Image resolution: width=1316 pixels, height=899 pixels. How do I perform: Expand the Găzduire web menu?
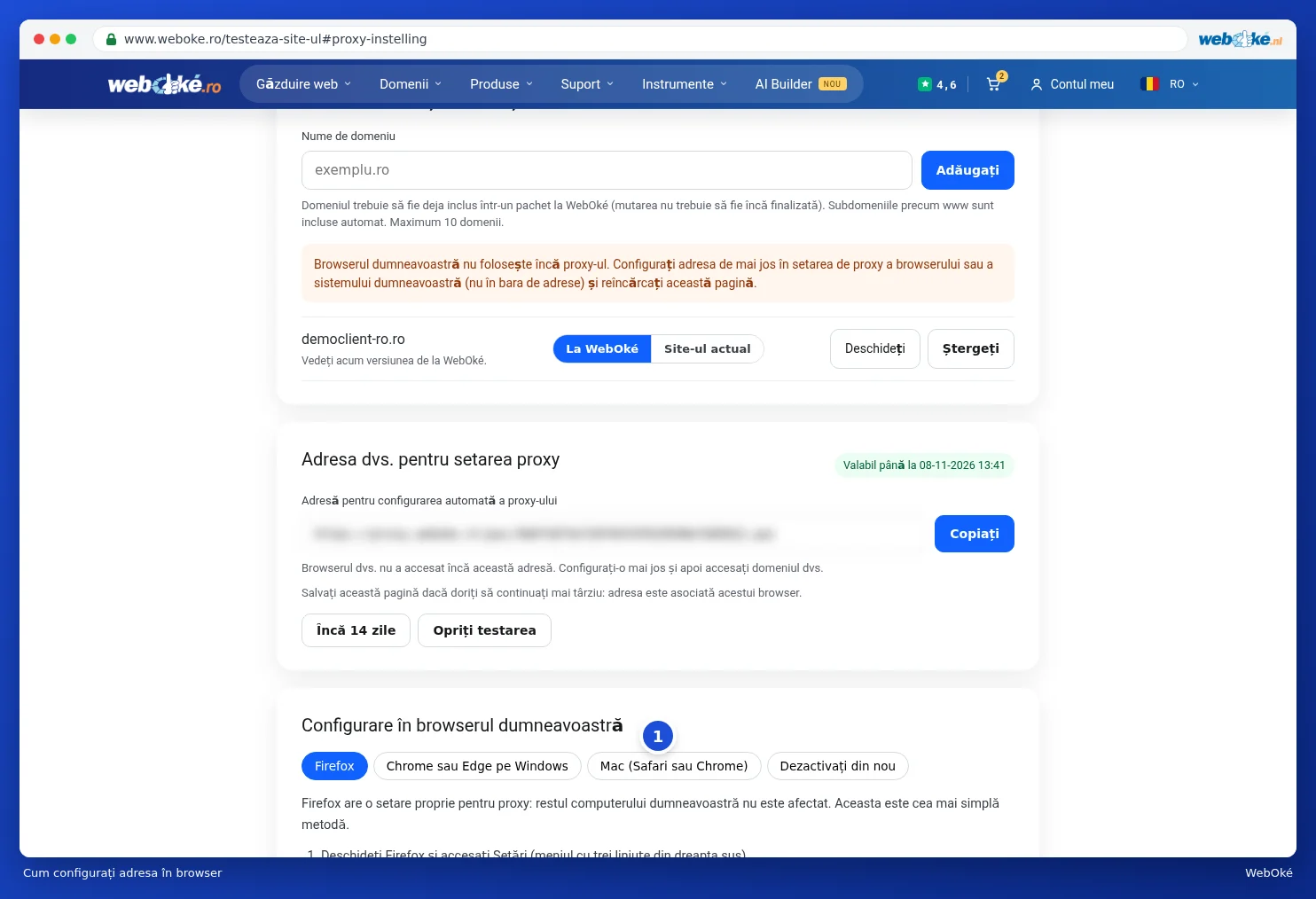click(303, 84)
